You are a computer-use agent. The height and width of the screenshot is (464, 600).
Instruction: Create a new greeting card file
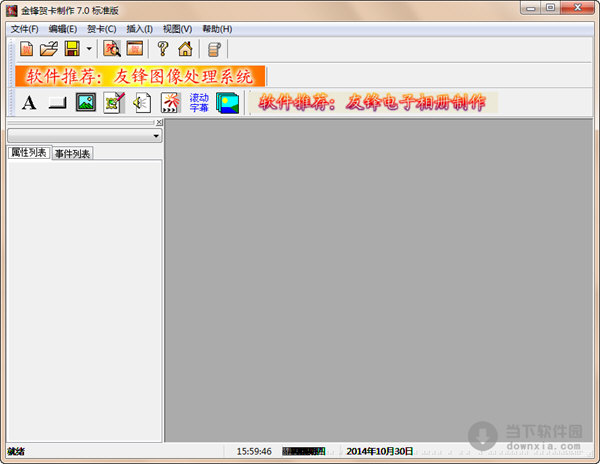click(x=26, y=49)
